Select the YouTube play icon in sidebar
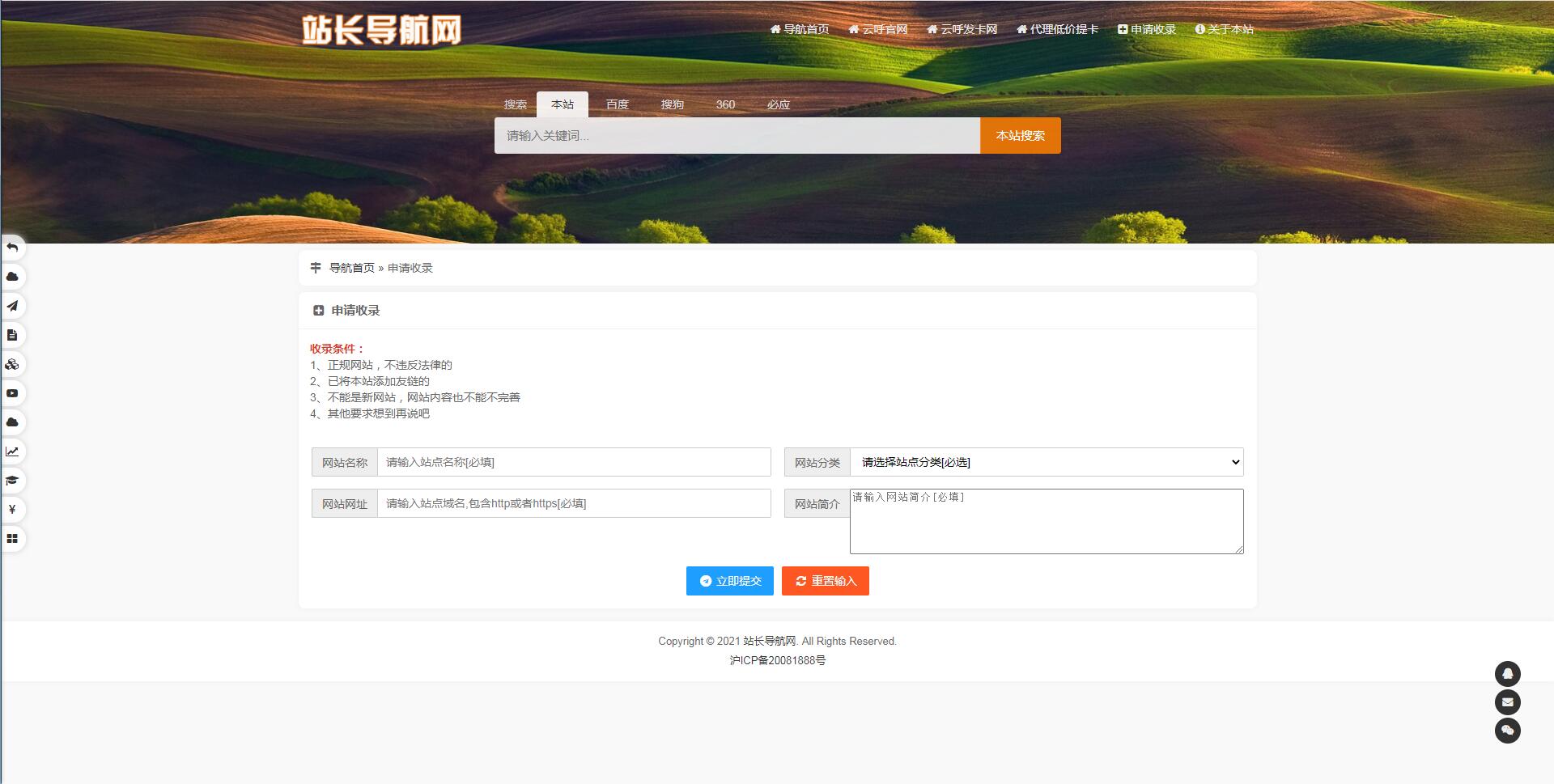This screenshot has height=784, width=1554. 12,393
